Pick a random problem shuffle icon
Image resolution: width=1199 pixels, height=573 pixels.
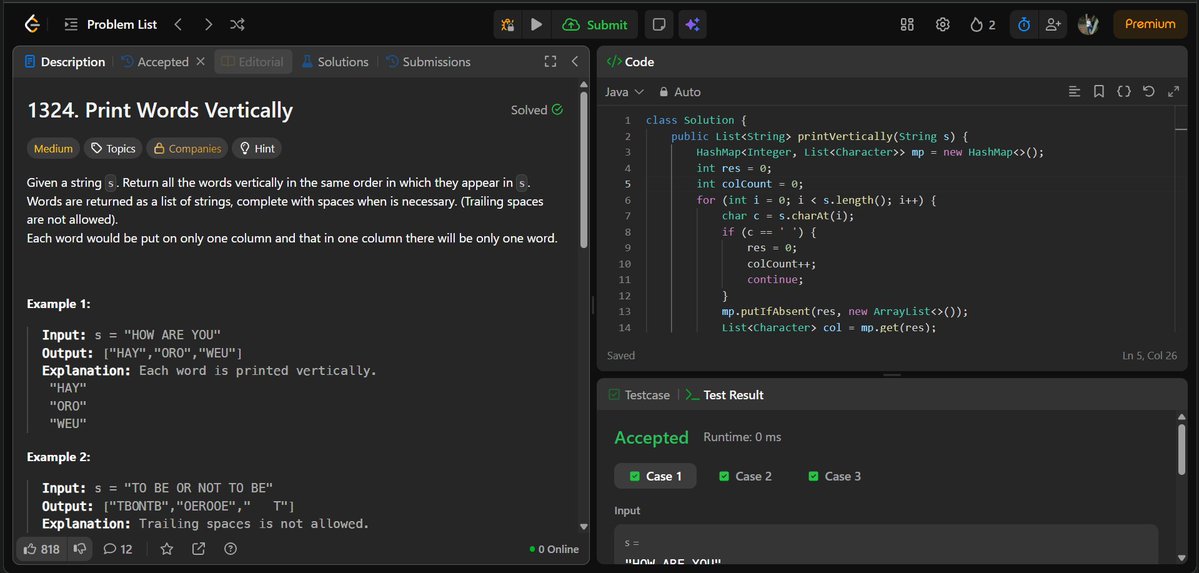[x=237, y=24]
